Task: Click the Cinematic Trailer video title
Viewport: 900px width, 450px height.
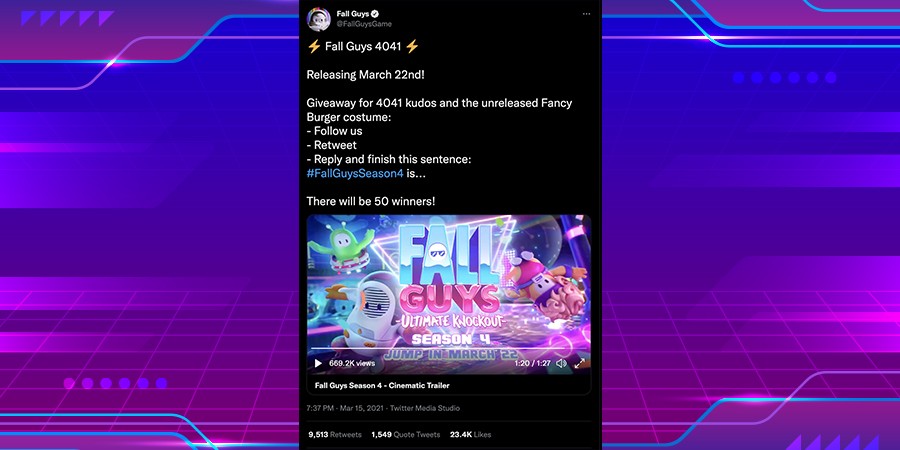Action: coord(382,386)
